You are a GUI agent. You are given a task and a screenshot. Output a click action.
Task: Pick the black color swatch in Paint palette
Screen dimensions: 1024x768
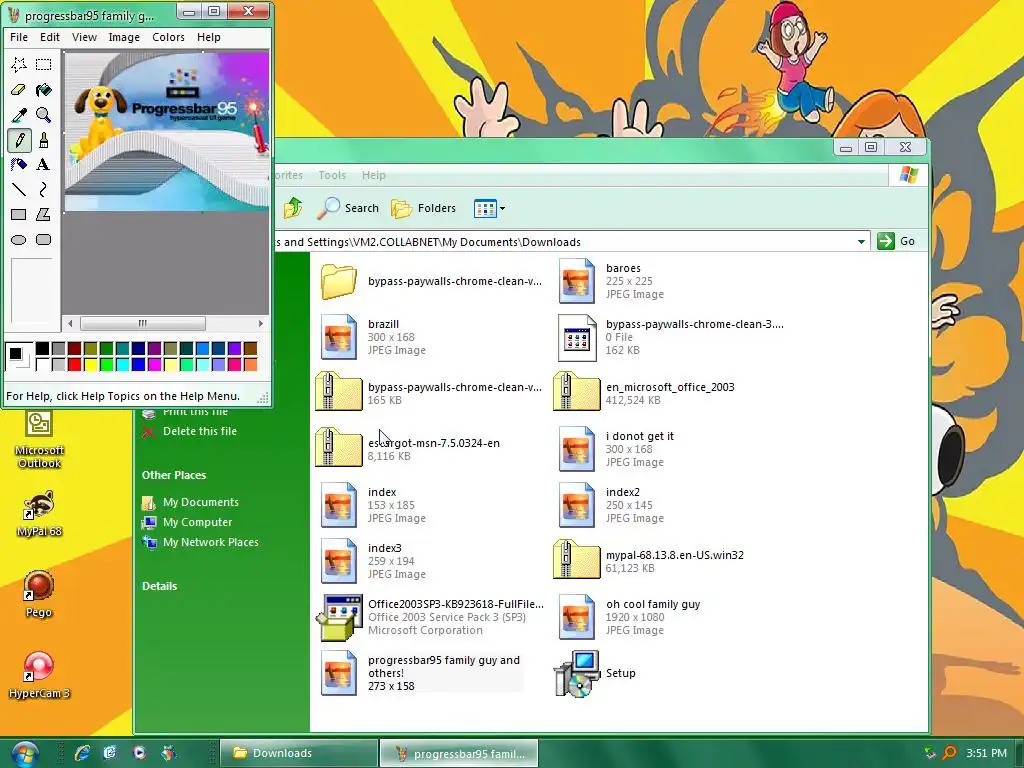click(42, 348)
